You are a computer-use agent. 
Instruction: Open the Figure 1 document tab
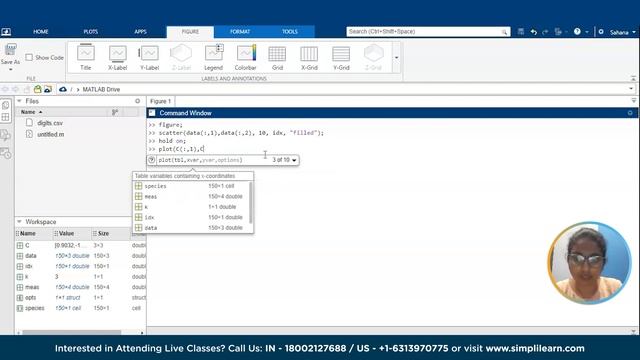click(160, 101)
